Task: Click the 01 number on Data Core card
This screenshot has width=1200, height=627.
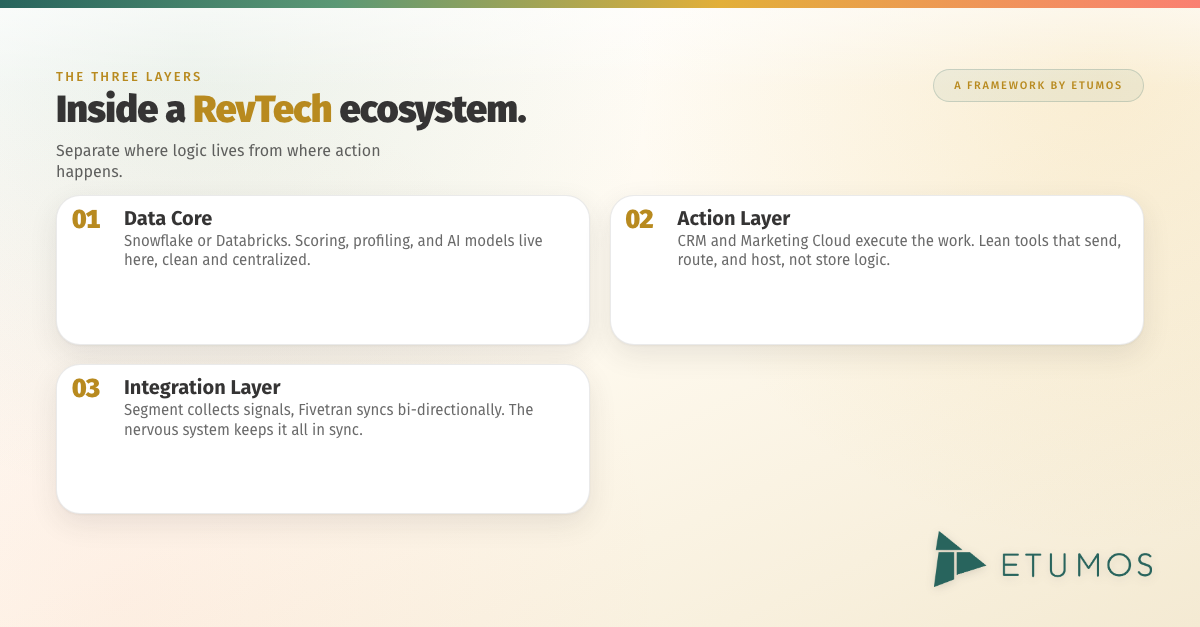Action: tap(86, 219)
